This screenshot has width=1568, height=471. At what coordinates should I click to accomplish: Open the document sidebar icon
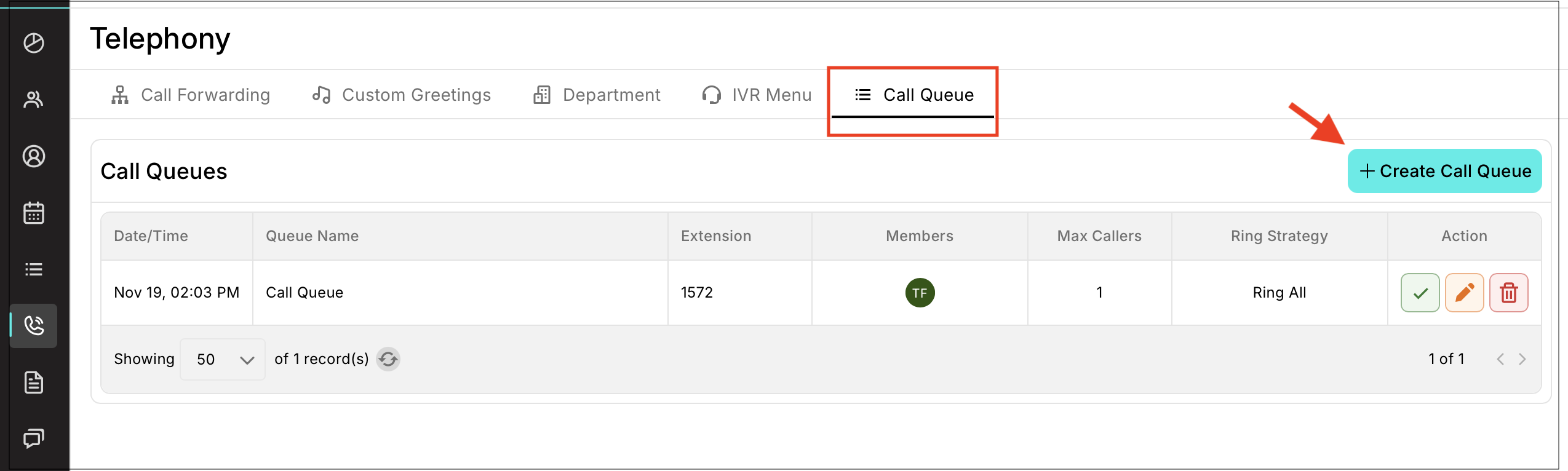pos(34,382)
